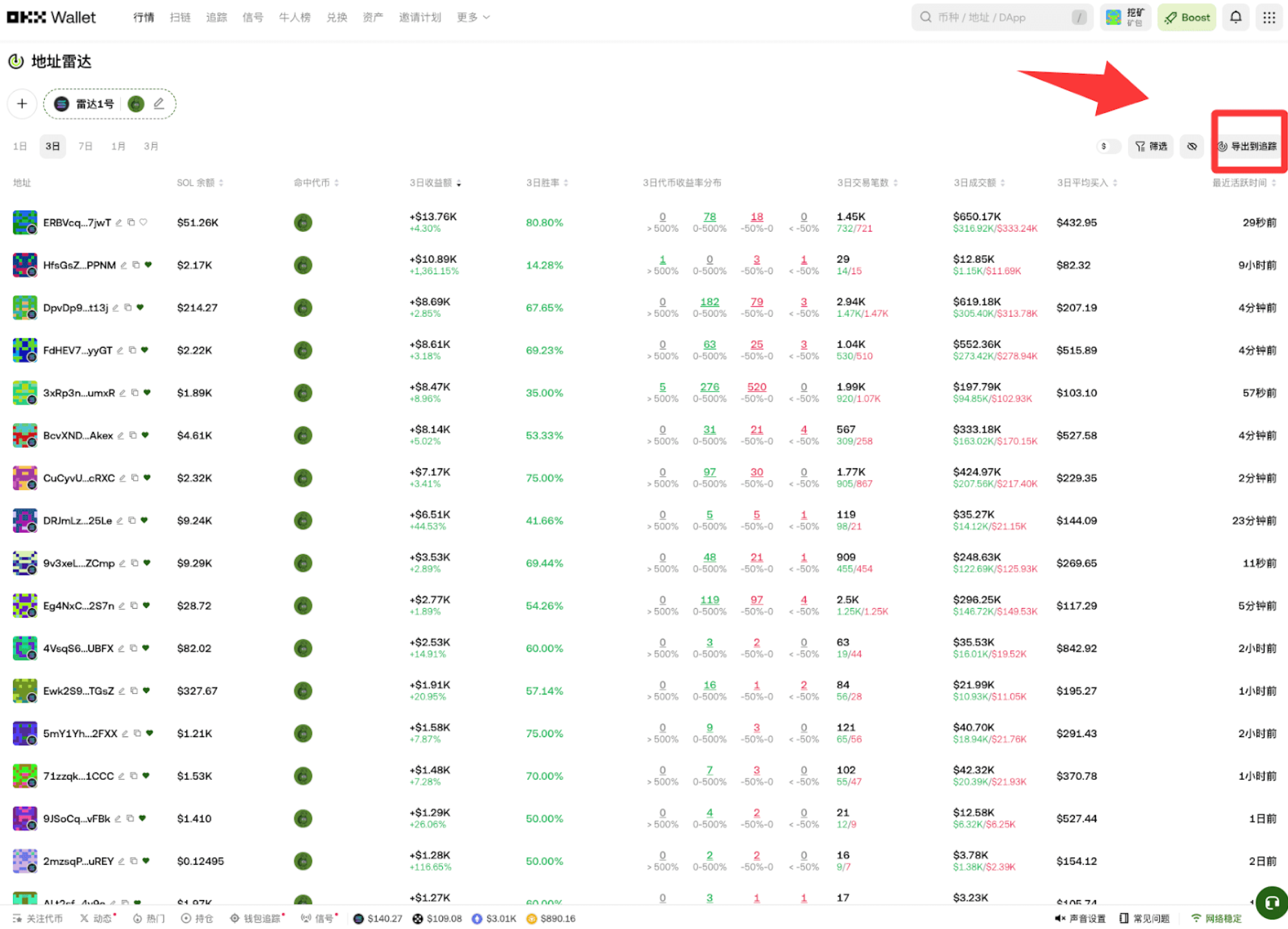Sort by the SOL 余额 column
1288x929 pixels.
(200, 183)
